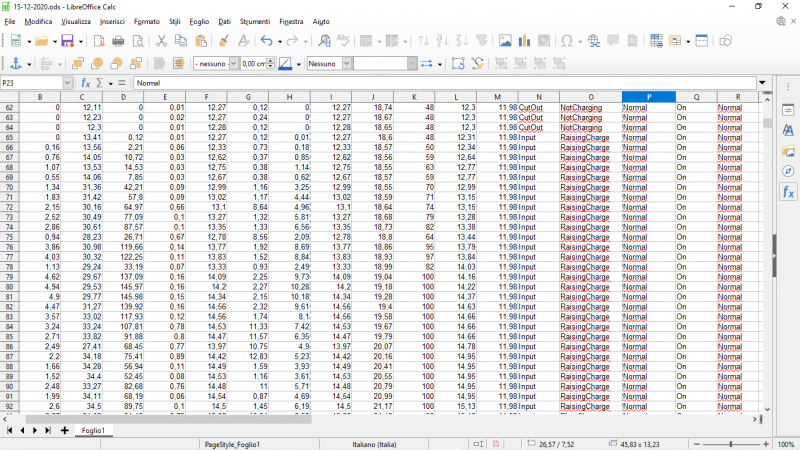Click the Save document icon
Image resolution: width=800 pixels, height=450 pixels.
(67, 41)
